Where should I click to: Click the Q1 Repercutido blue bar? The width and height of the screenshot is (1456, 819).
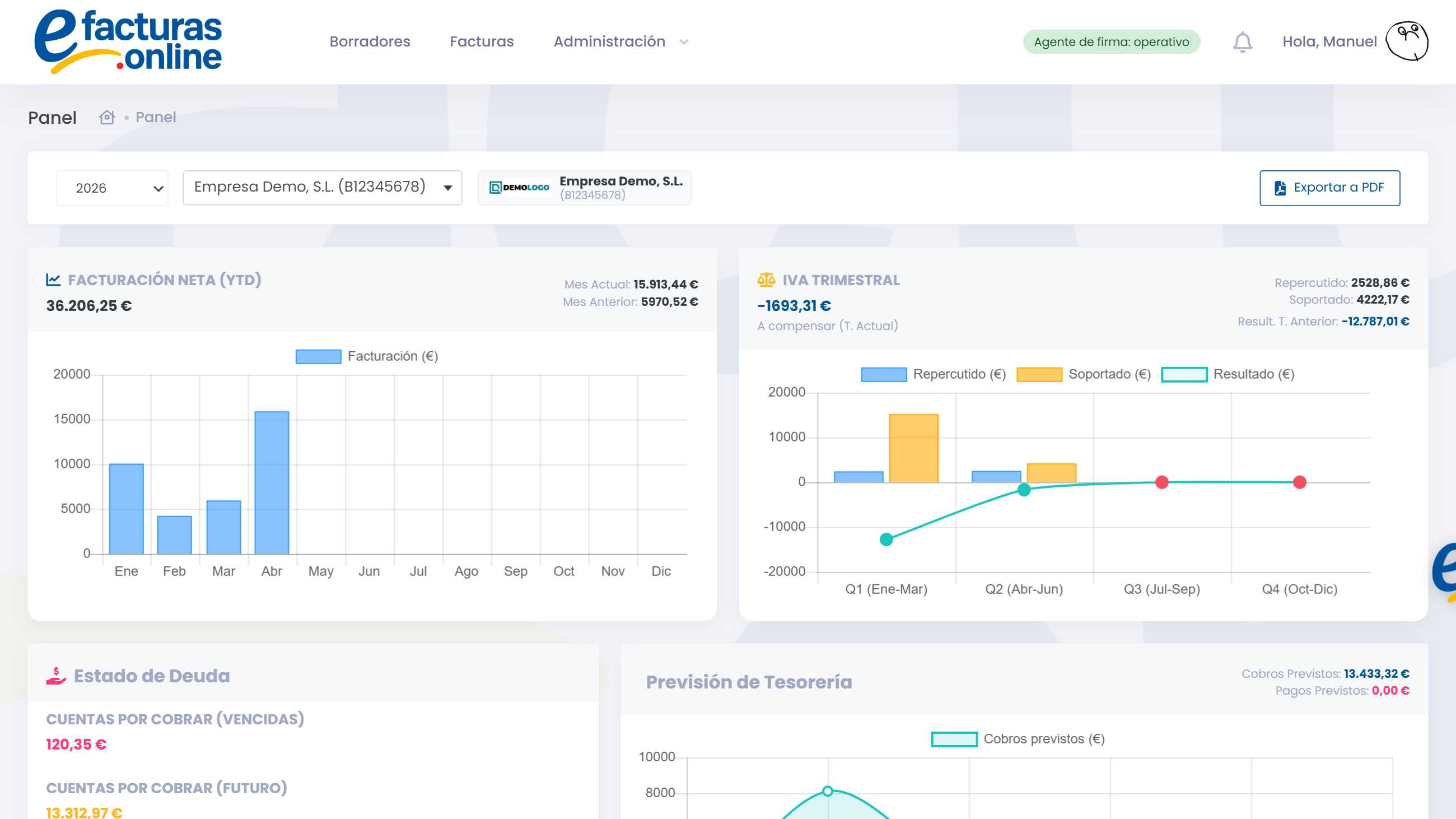point(858,477)
